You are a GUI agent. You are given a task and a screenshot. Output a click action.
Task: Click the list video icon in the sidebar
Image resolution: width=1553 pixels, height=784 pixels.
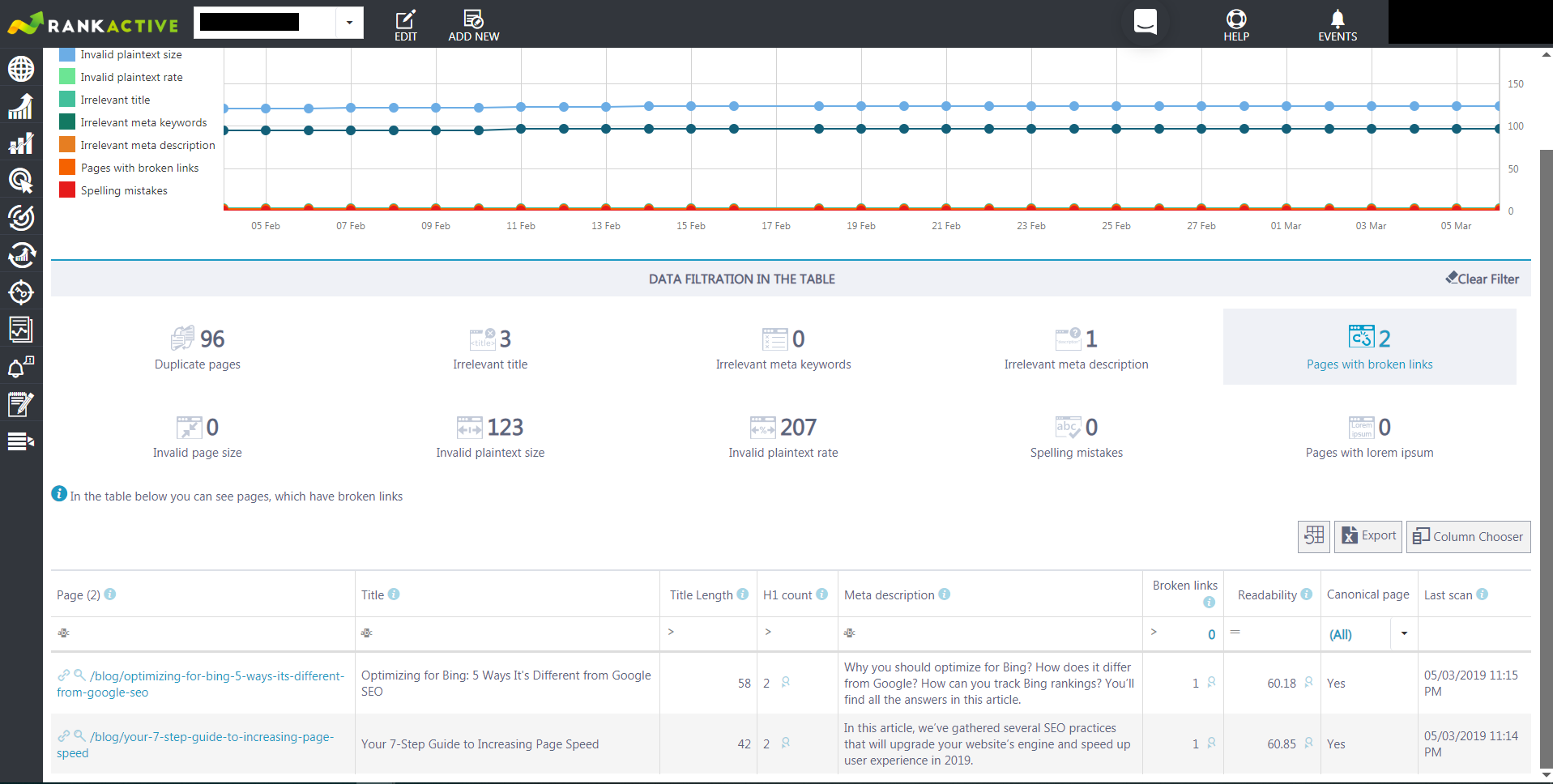click(x=21, y=441)
